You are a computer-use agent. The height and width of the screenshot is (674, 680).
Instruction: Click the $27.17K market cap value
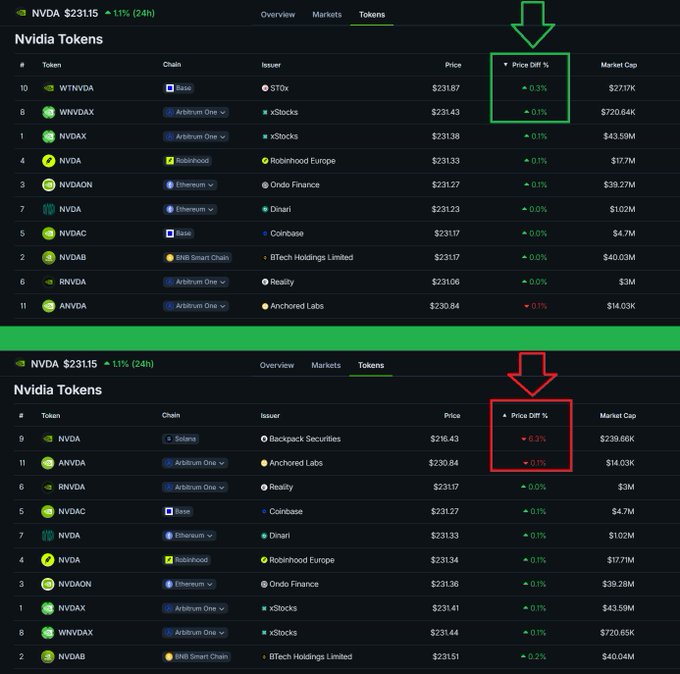coord(622,88)
